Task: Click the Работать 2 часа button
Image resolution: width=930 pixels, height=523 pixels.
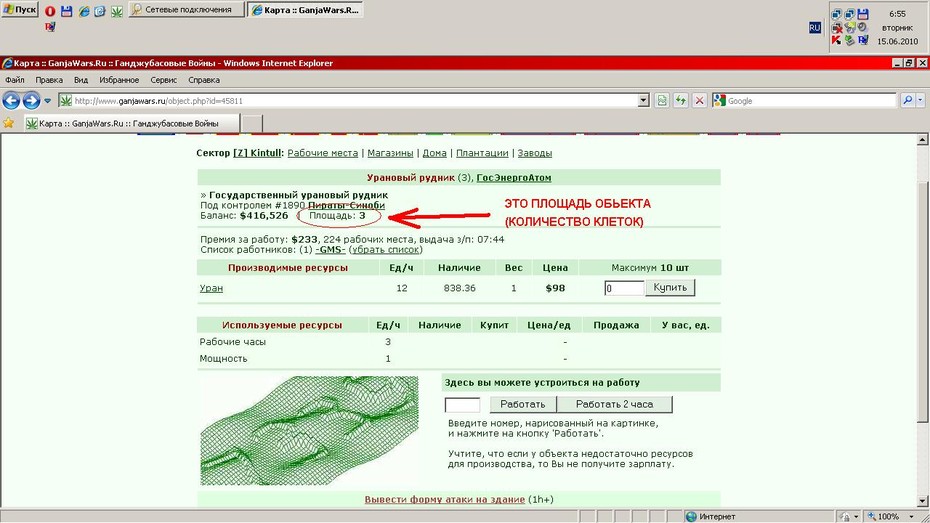Action: pos(614,404)
